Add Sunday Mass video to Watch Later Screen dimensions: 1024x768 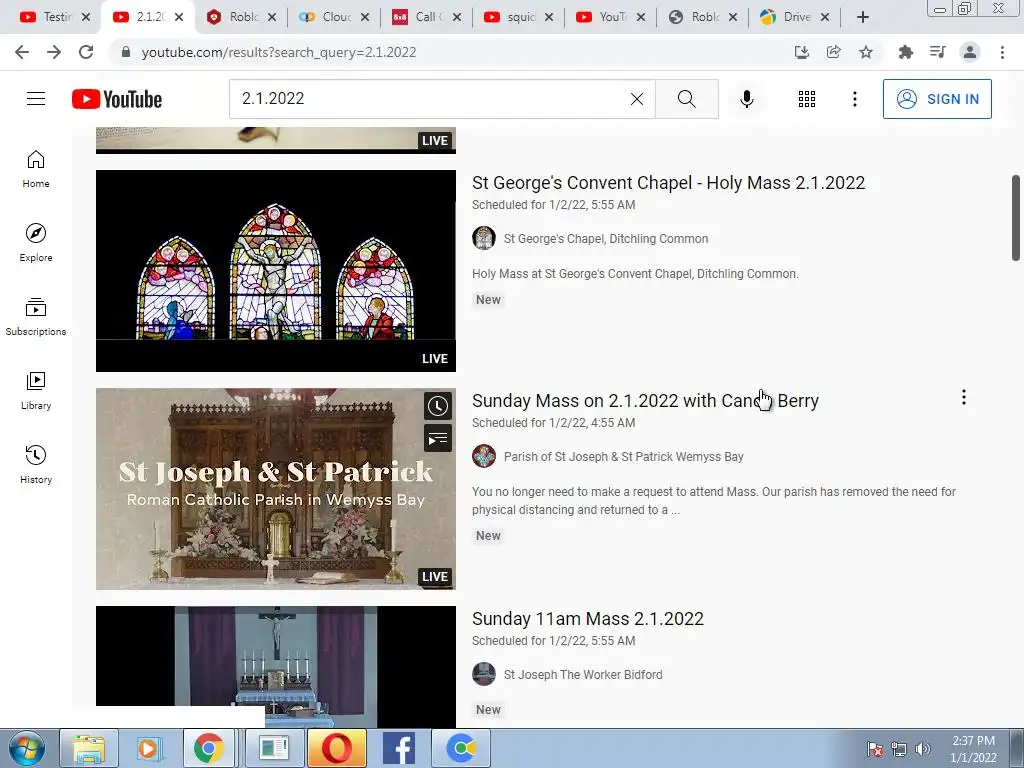pyautogui.click(x=438, y=406)
